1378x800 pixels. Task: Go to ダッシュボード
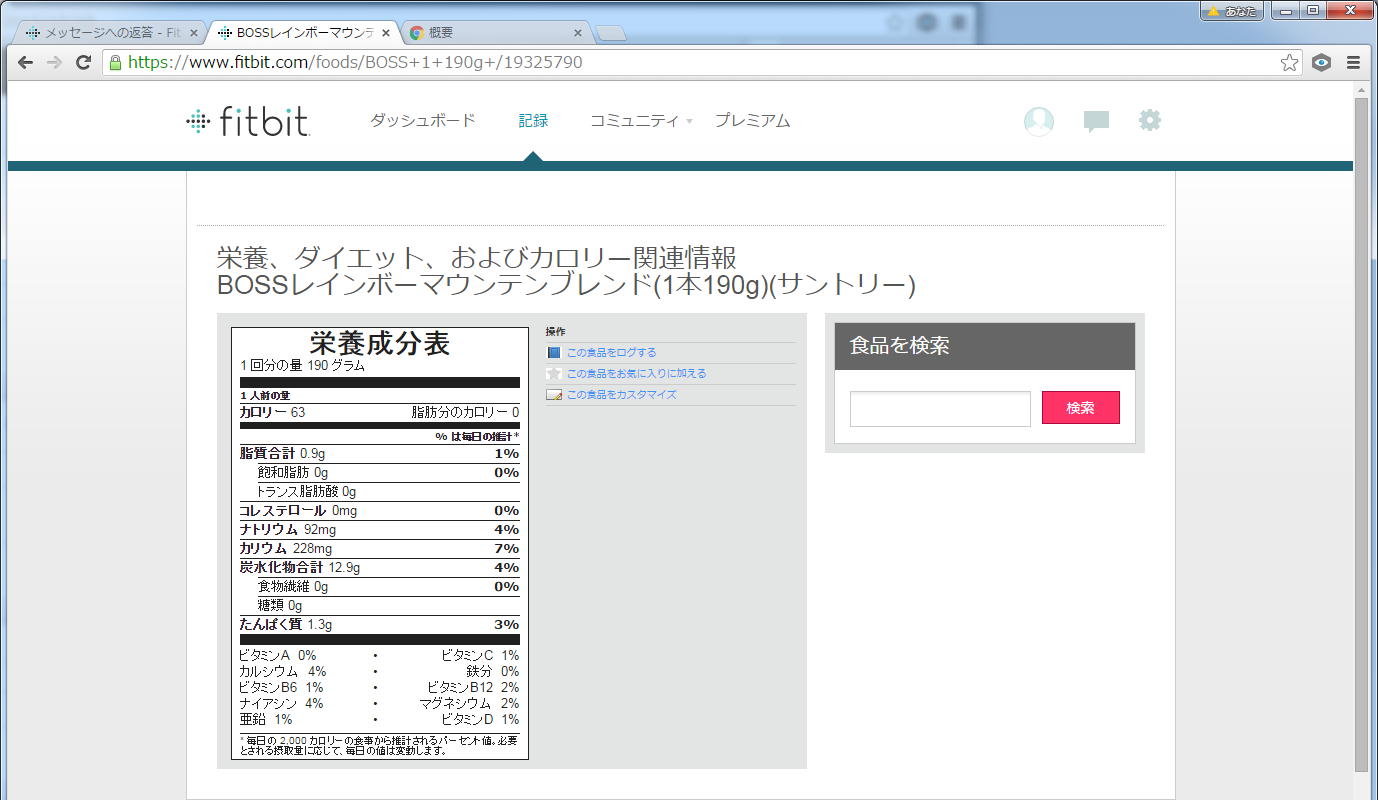point(423,121)
